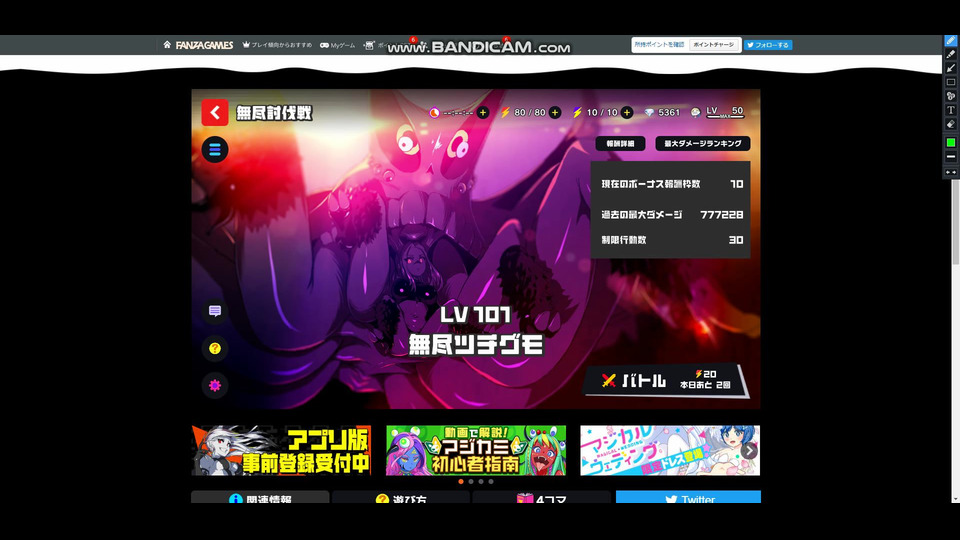Viewport: 960px width, 540px height.
Task: Start battle with バトル button
Action: [x=666, y=381]
